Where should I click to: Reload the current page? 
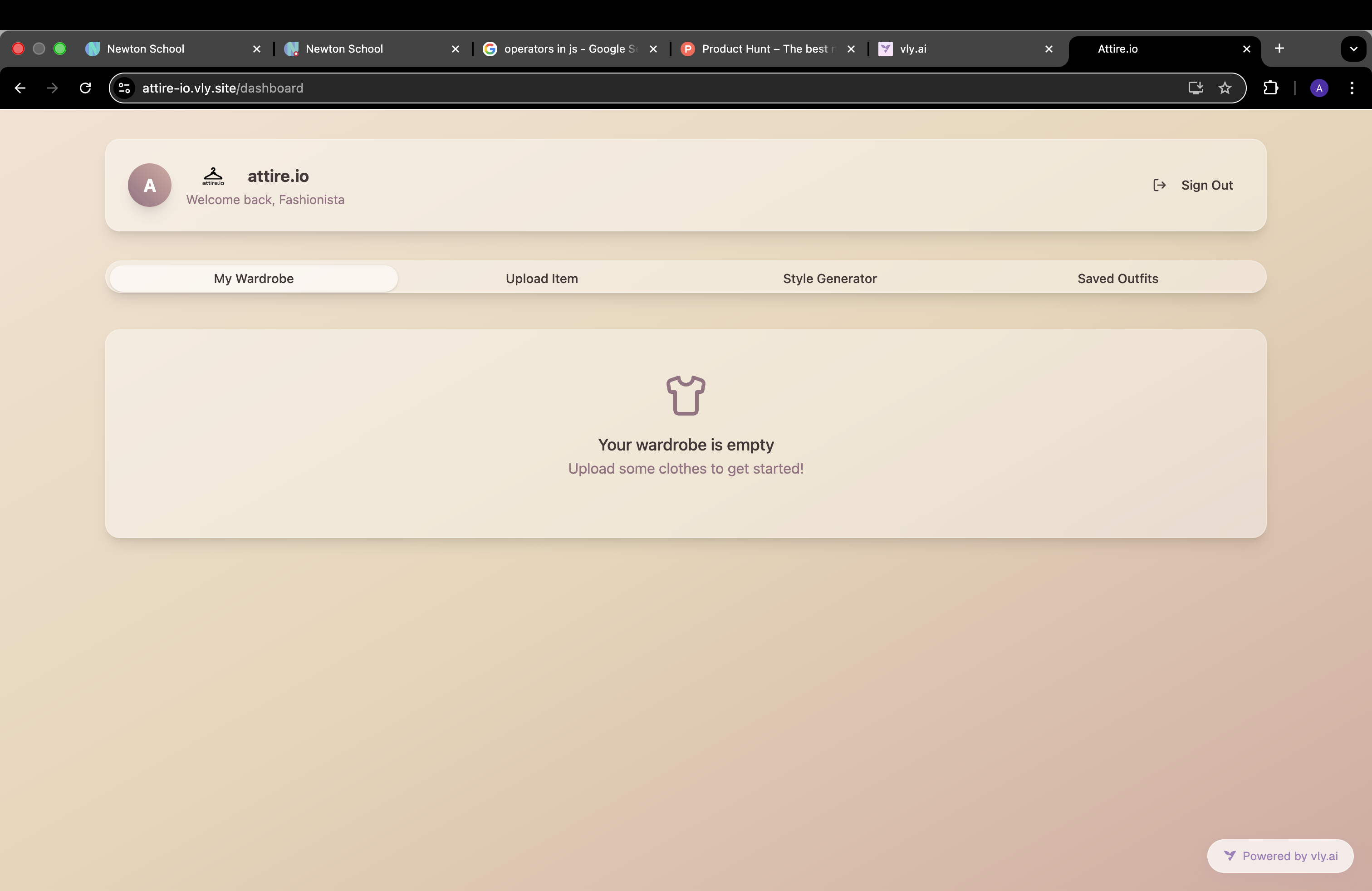tap(85, 88)
